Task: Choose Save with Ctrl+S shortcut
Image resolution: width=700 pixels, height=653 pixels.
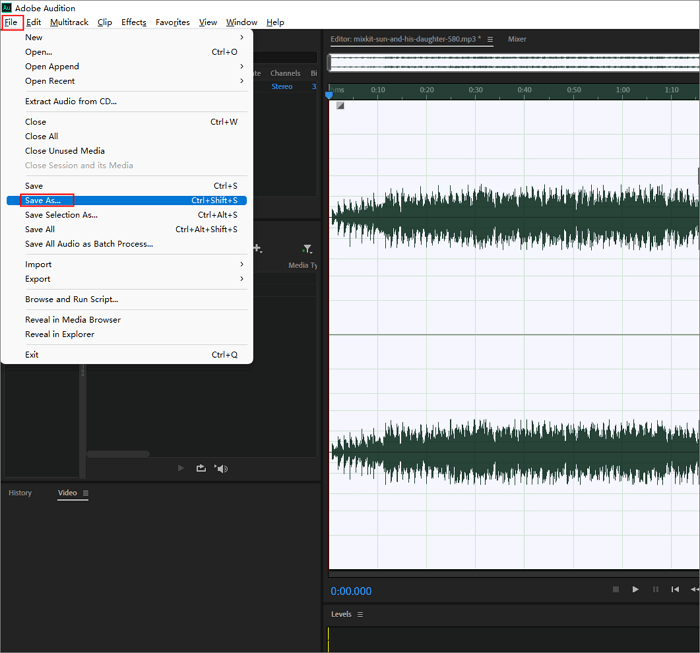Action: (x=127, y=186)
